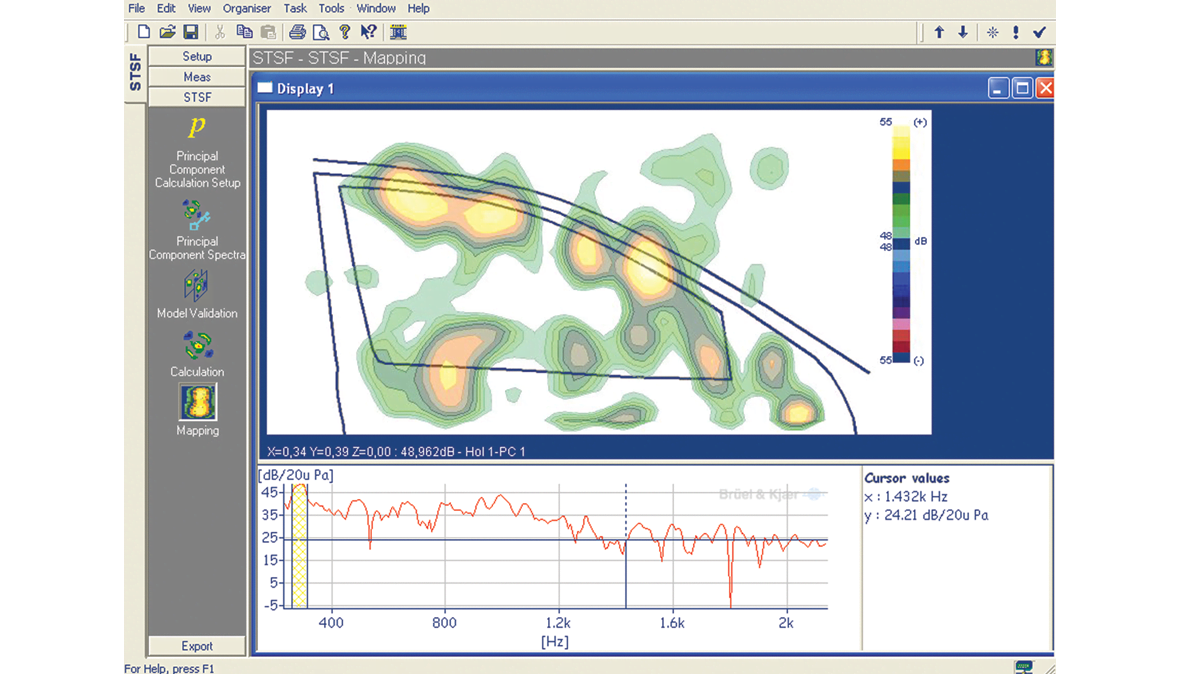Click the checkmark icon in the toolbar
This screenshot has height=674, width=1180.
(x=1039, y=32)
